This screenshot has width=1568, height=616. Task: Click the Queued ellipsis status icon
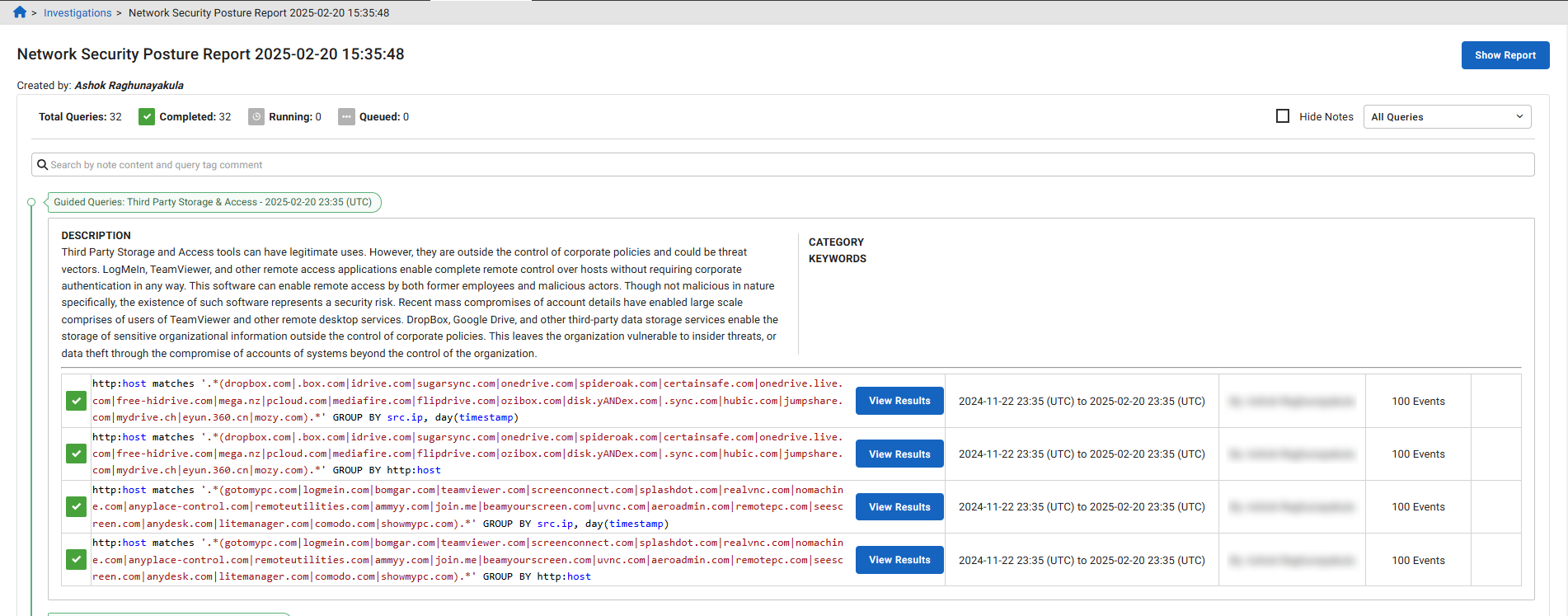[x=346, y=117]
